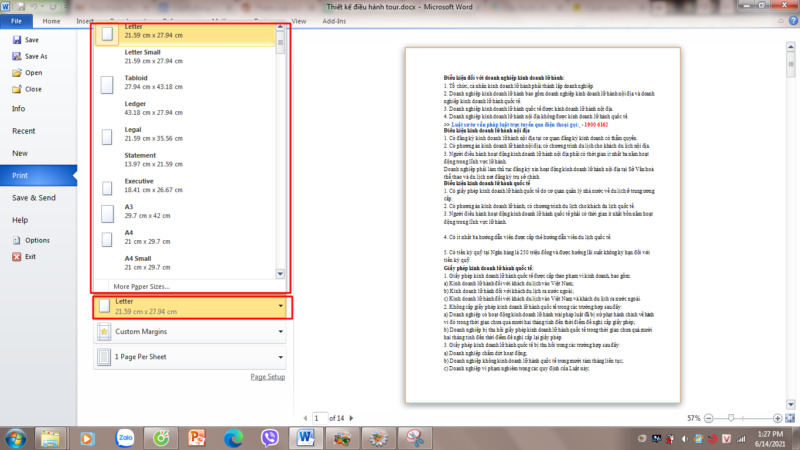Click preview scrollbar down arrow

point(791,405)
